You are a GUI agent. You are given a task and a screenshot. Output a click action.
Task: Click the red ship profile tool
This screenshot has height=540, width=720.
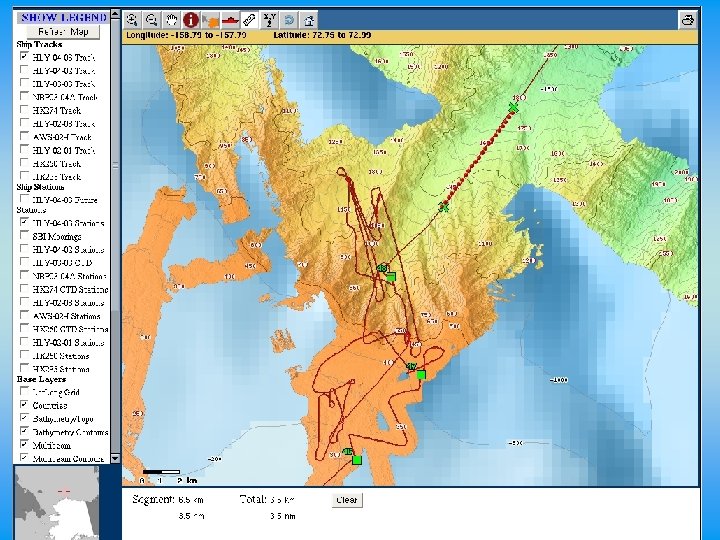pos(229,19)
